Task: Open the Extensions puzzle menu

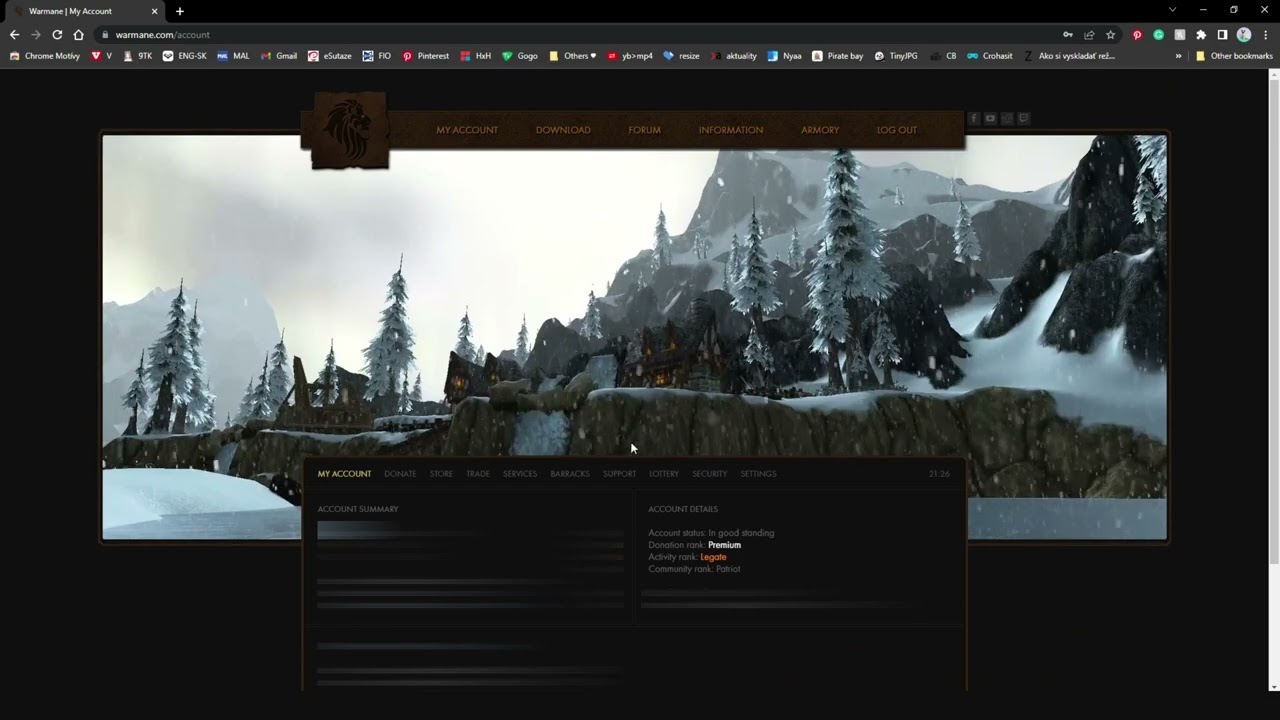Action: pos(1201,34)
